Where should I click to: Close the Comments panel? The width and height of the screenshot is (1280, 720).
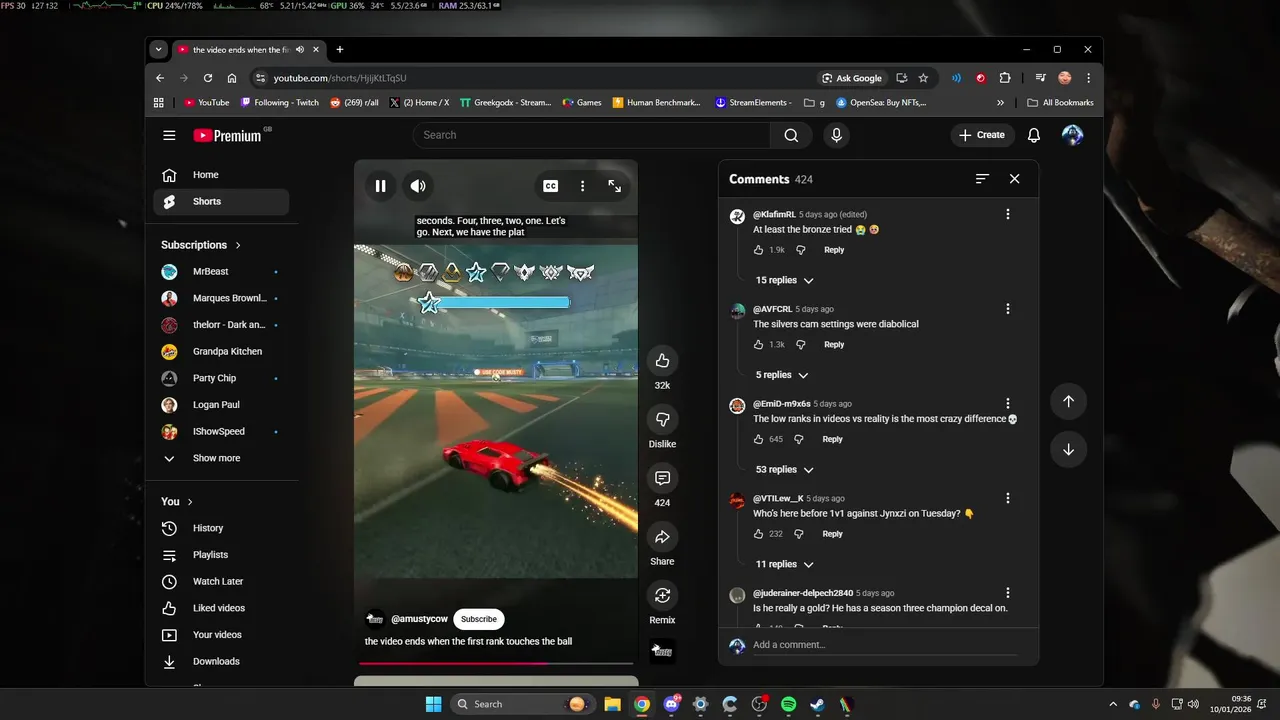pos(1014,179)
